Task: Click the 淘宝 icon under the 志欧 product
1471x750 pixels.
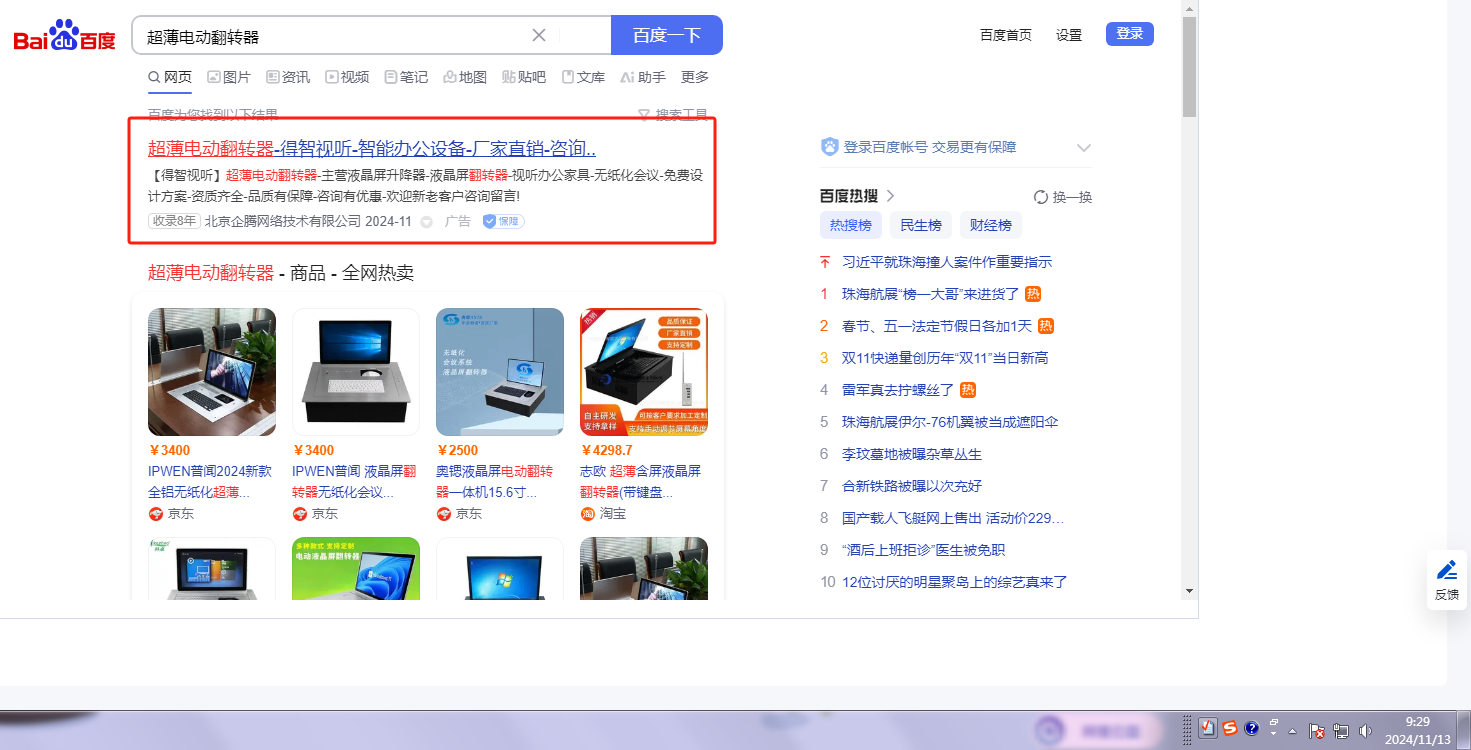Action: [587, 514]
